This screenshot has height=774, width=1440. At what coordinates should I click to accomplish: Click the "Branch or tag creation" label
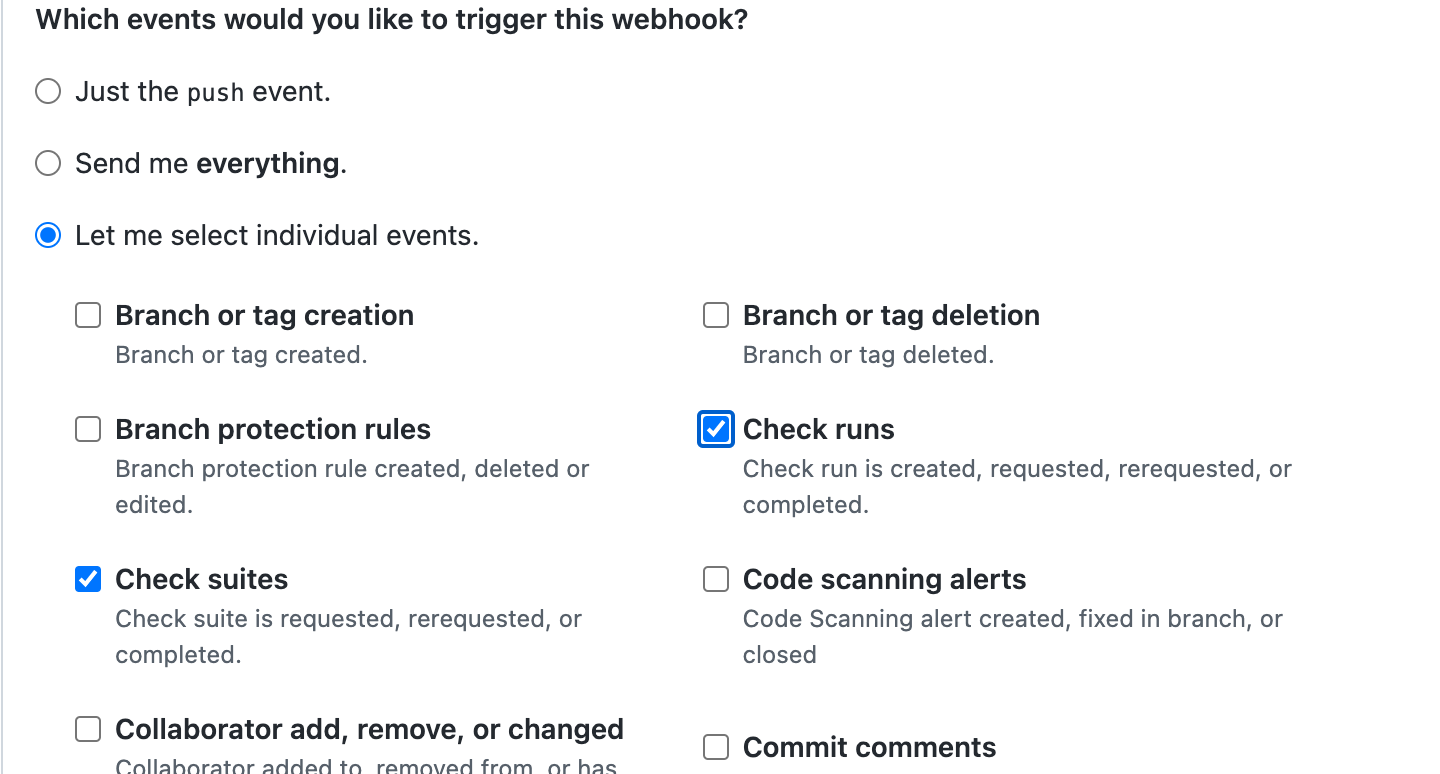pos(264,315)
